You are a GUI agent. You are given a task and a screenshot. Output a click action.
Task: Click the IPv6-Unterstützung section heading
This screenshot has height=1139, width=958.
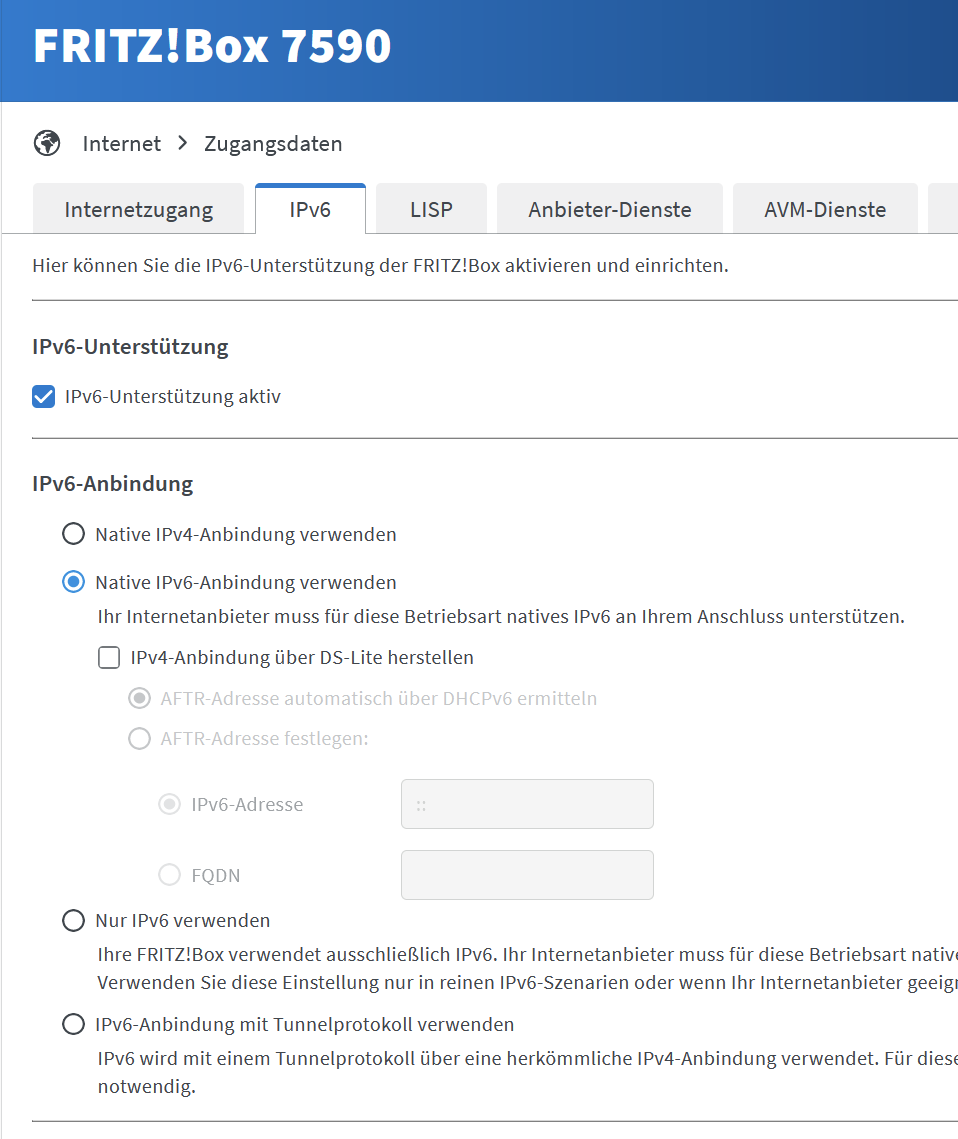click(130, 346)
